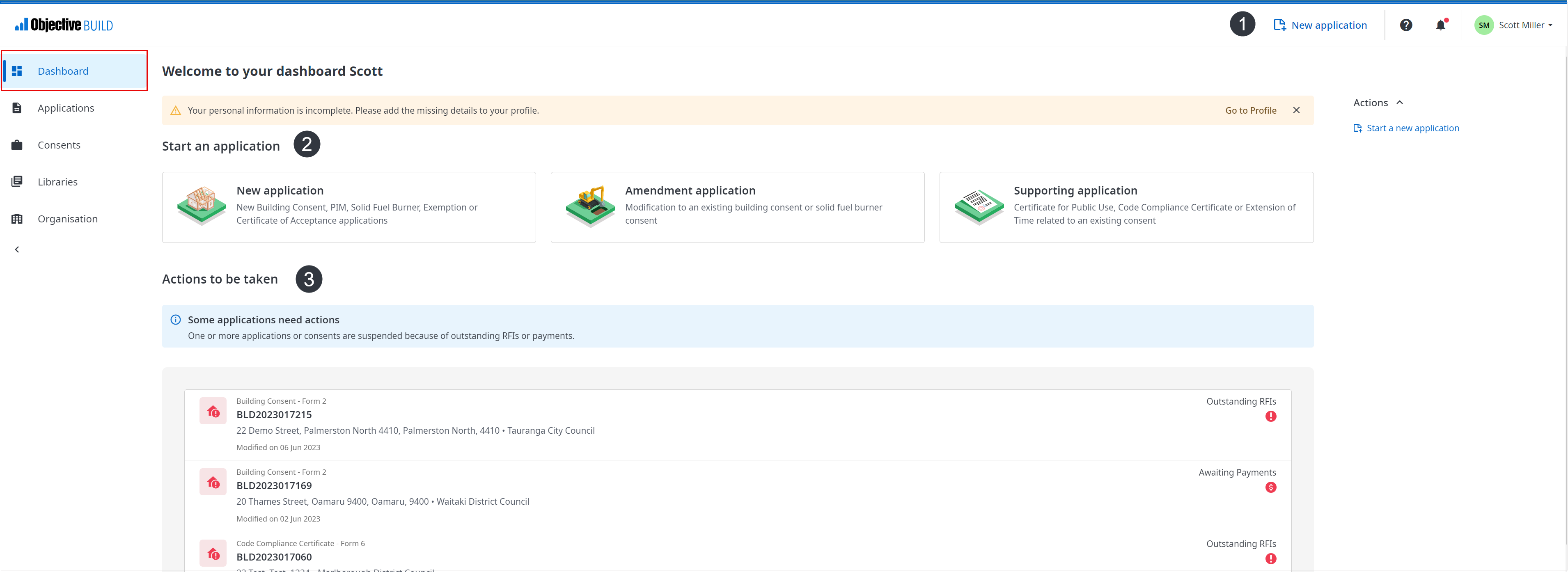The height and width of the screenshot is (572, 1568).
Task: Click the house alert icon for BLD2023017060
Action: pos(213,554)
